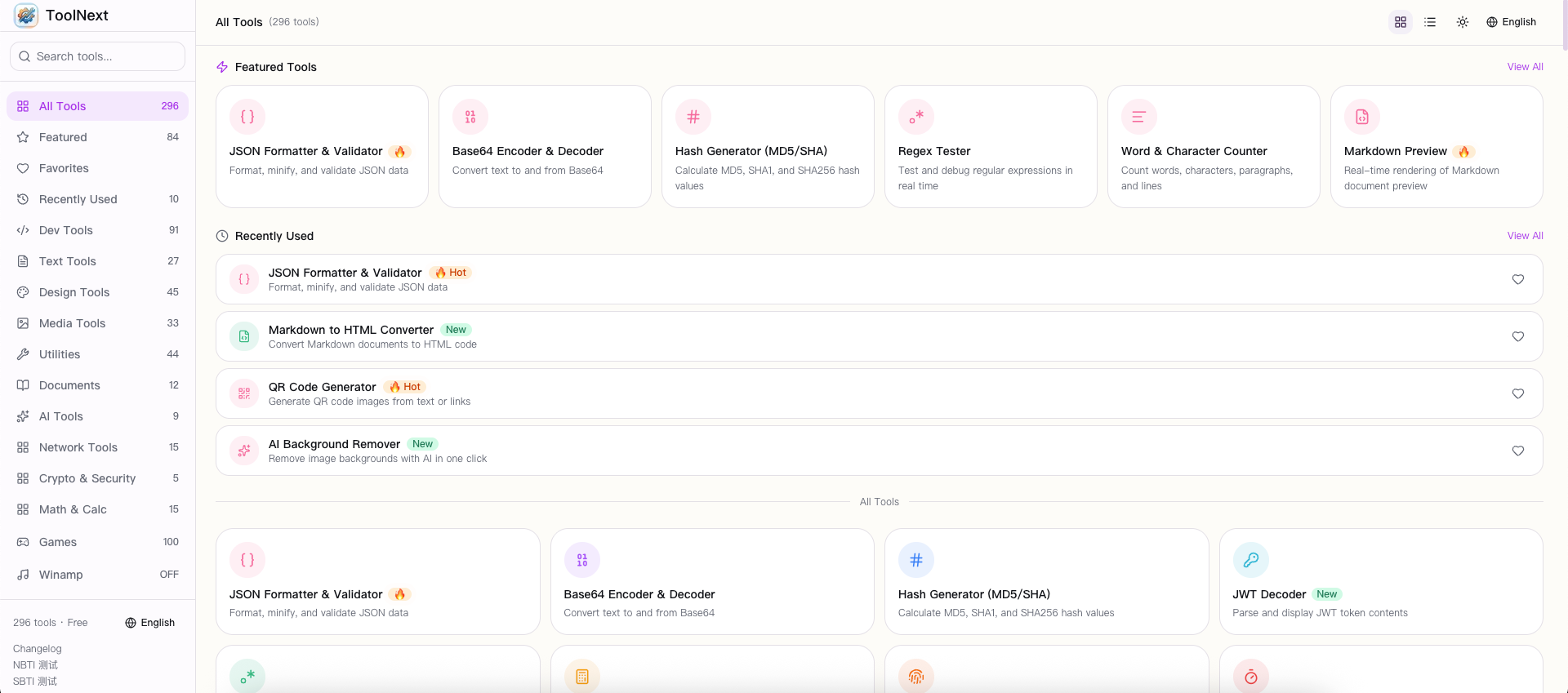Click the Math & Calc icon
This screenshot has height=693, width=1568.
(23, 509)
